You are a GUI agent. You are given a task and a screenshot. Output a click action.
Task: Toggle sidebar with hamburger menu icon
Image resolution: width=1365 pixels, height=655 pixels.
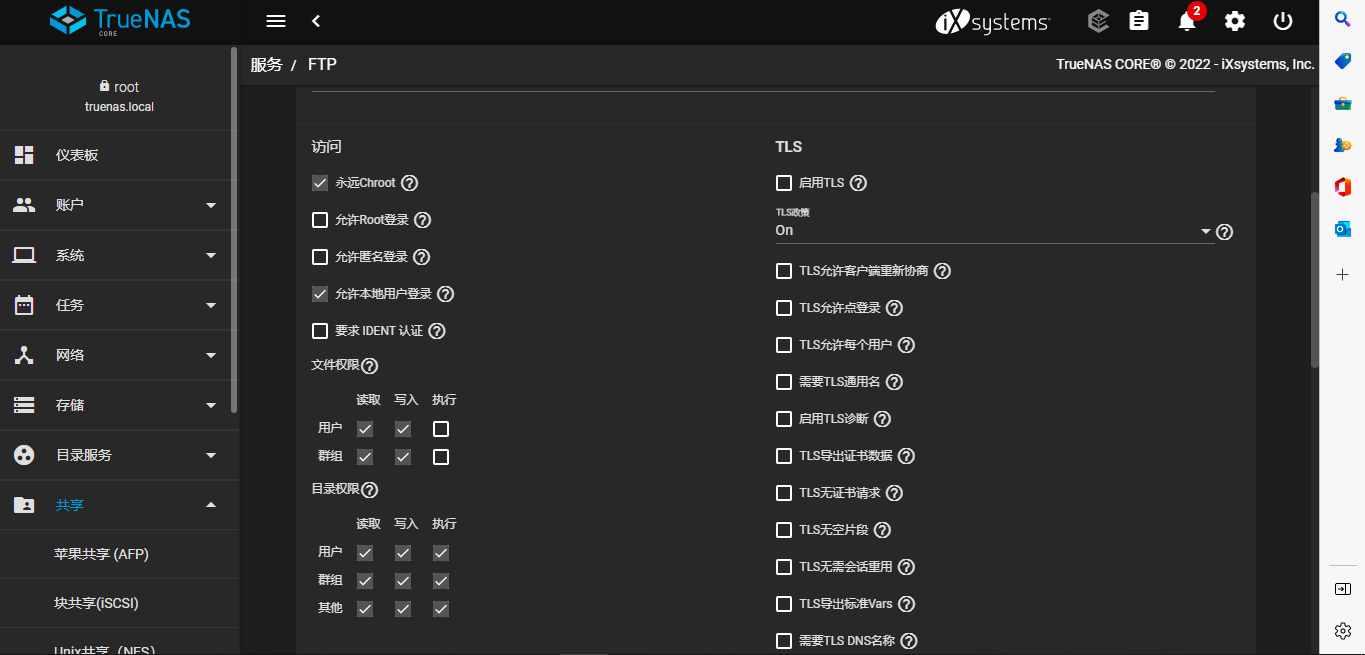point(276,21)
